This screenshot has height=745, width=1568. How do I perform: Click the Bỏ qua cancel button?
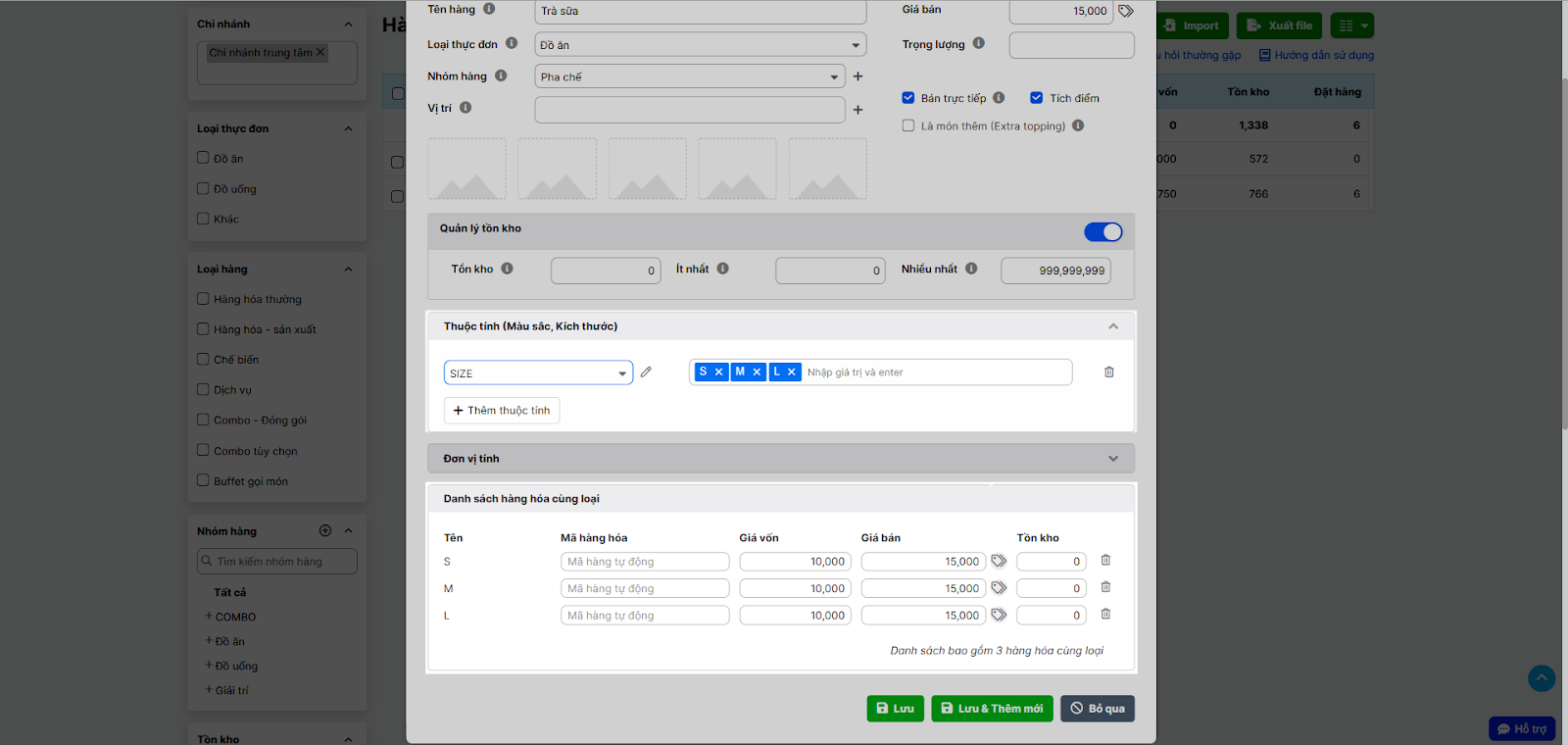[1098, 709]
